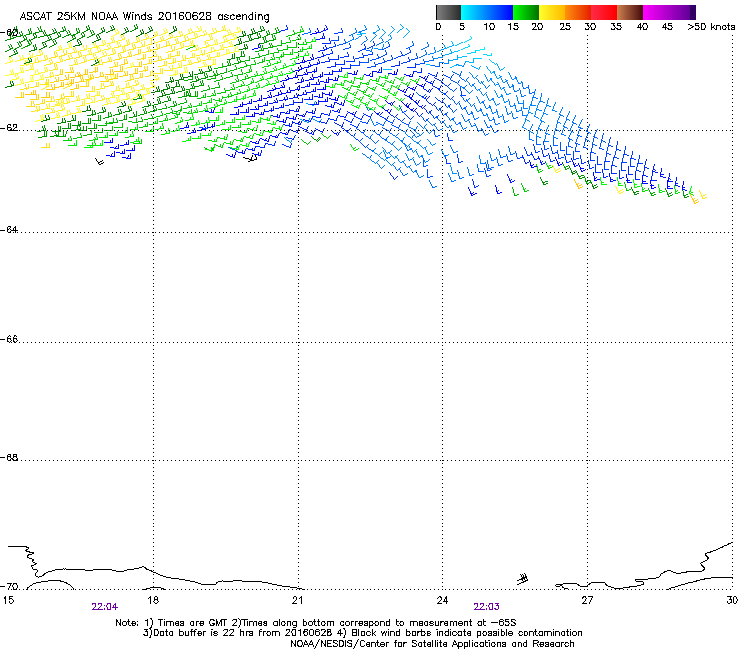This screenshot has height=650, width=740.
Task: Click the longitude label 15
Action: click(x=8, y=600)
